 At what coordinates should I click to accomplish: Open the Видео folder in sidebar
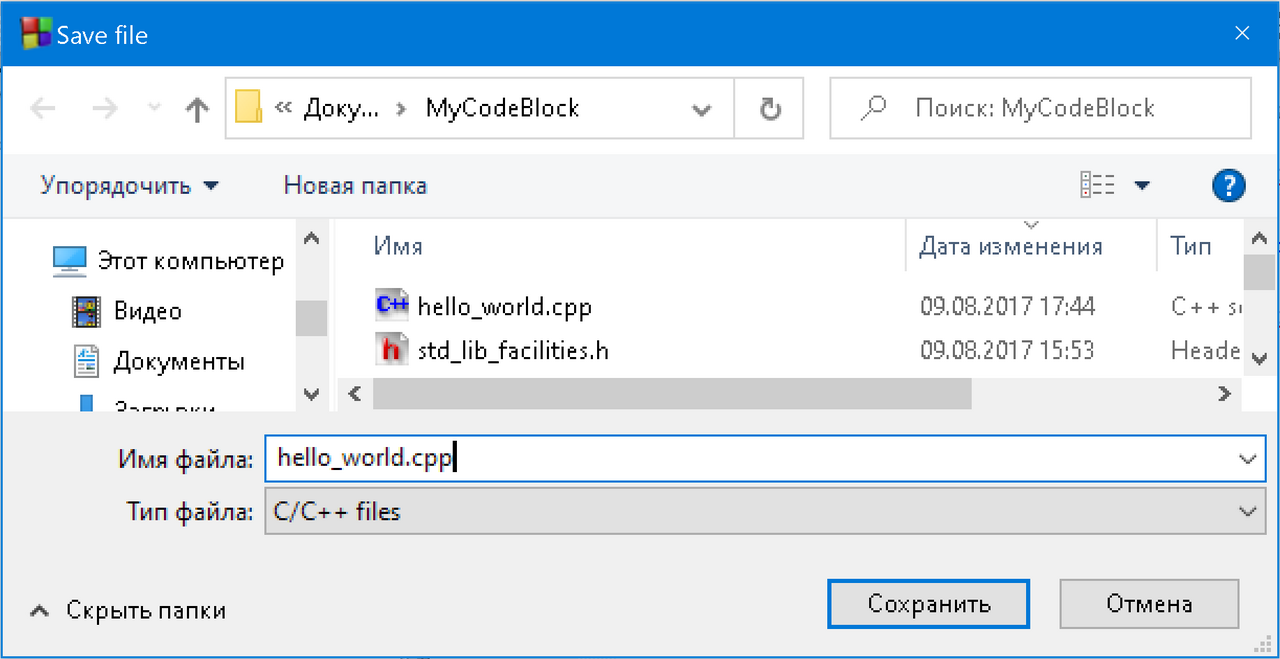[147, 311]
